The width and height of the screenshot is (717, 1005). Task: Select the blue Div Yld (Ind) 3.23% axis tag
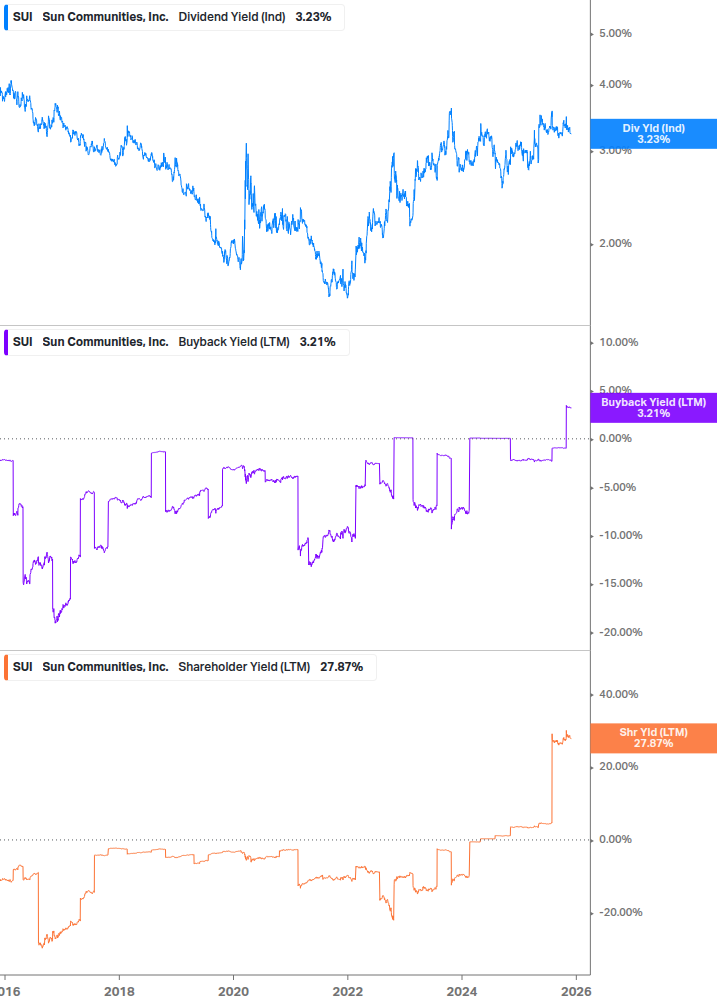tap(654, 134)
